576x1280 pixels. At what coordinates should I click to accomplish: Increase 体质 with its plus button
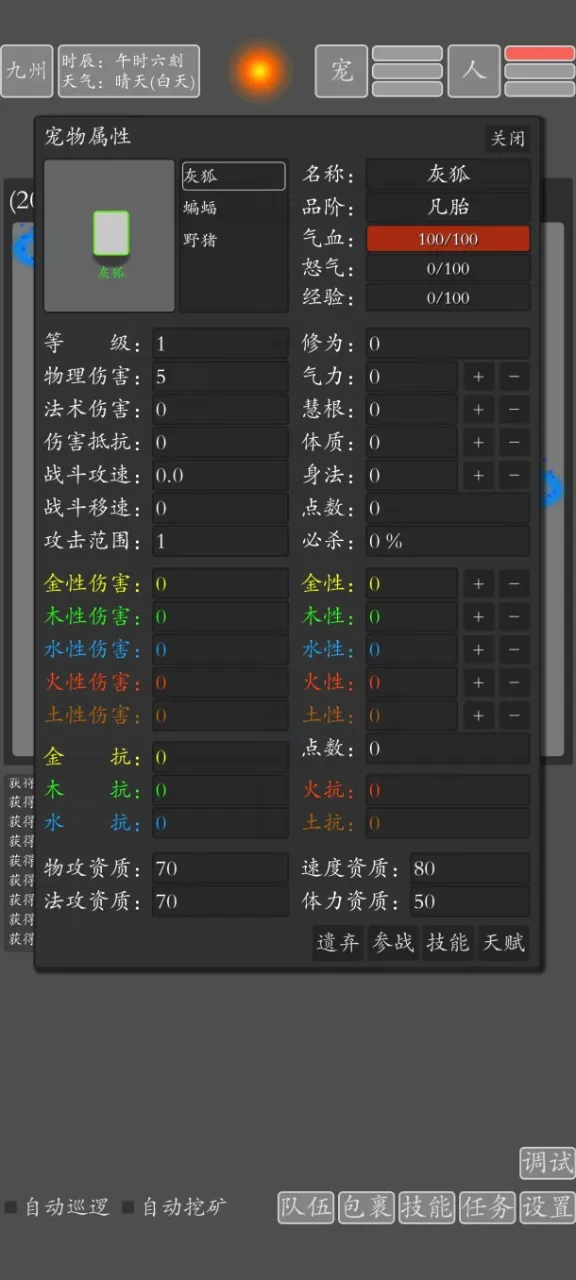[478, 443]
